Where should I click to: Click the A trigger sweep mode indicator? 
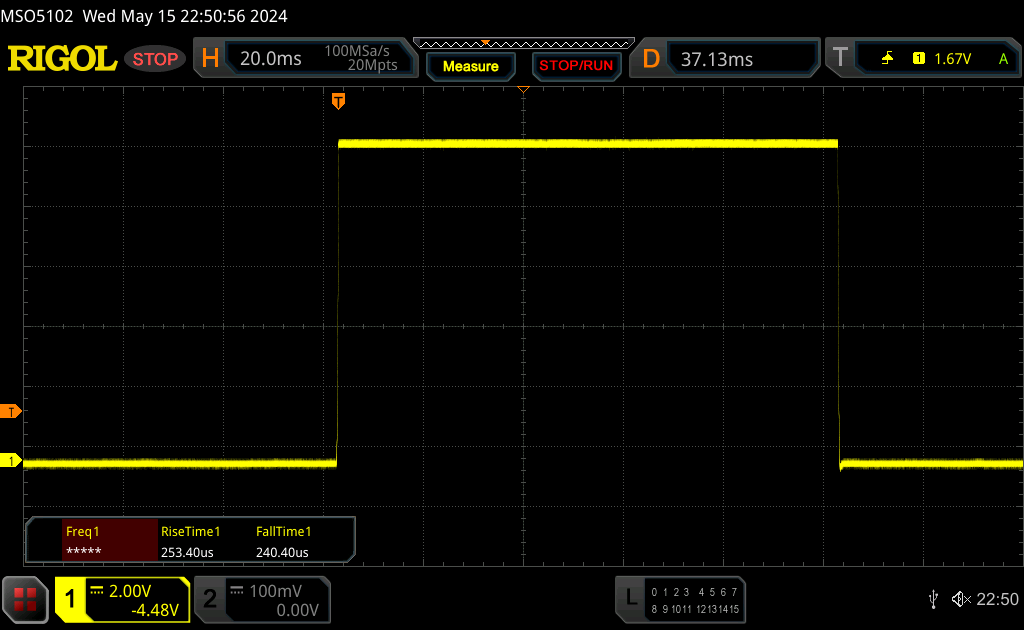(x=1004, y=59)
